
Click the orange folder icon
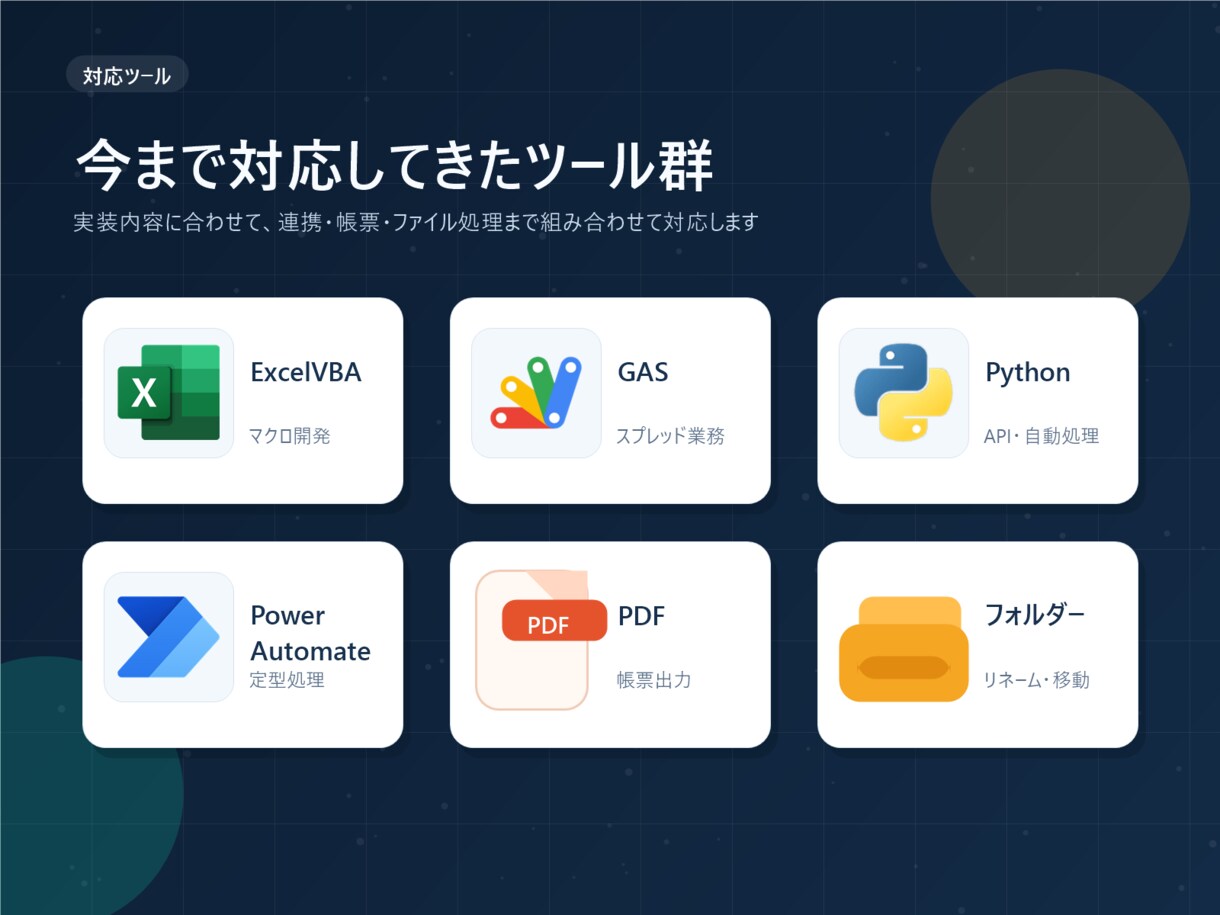coord(904,649)
